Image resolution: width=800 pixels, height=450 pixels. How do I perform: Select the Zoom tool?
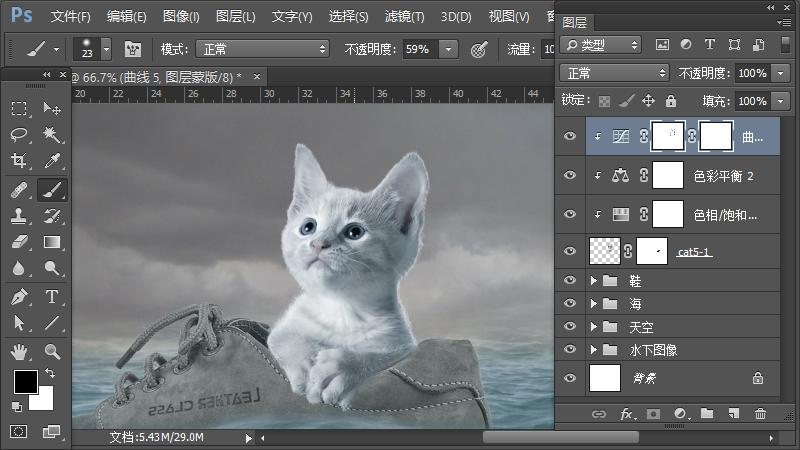[x=52, y=352]
